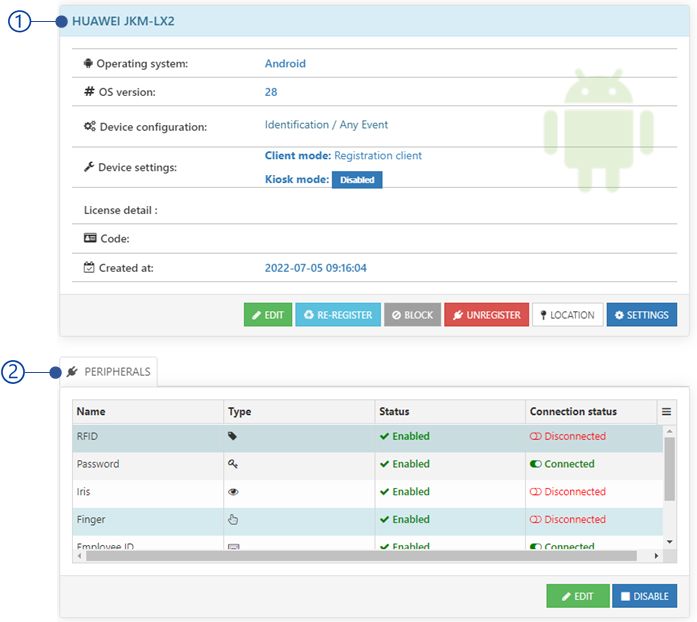Select the RFID row name

click(87, 436)
